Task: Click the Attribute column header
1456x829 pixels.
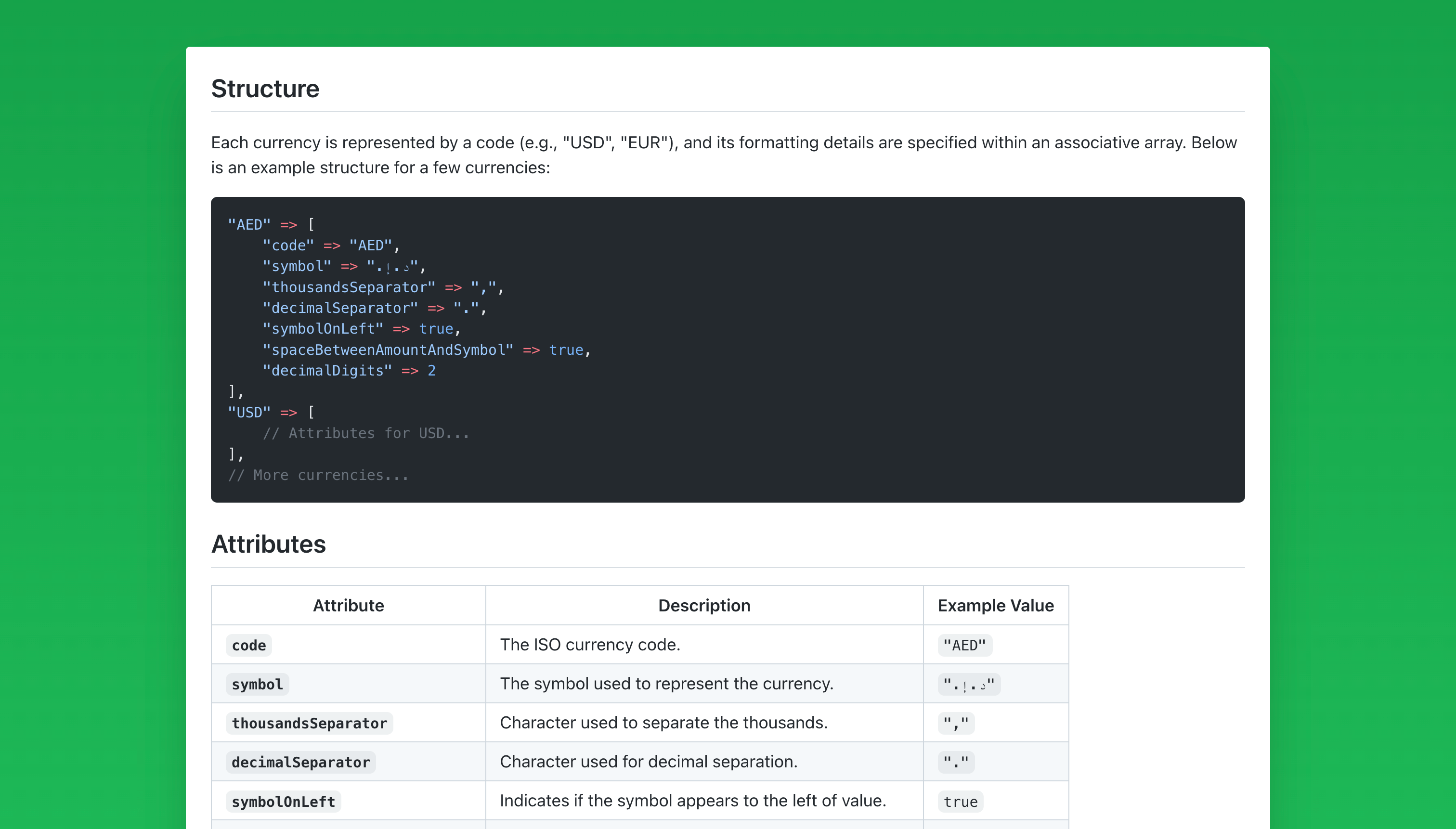Action: [x=348, y=605]
